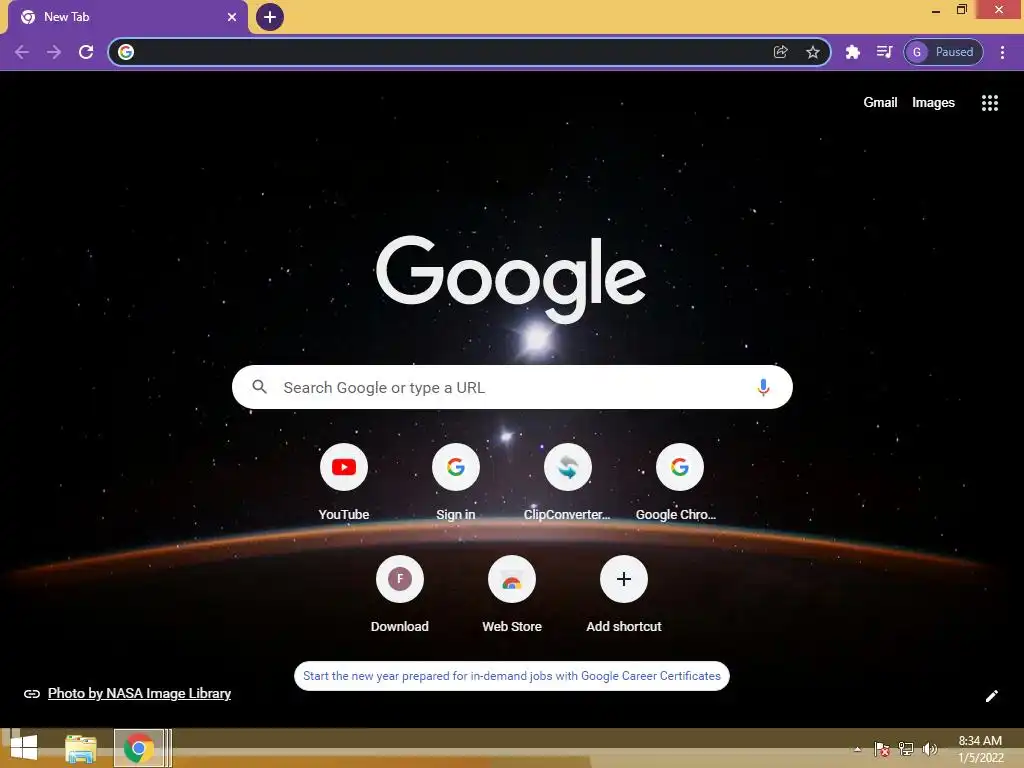The image size is (1024, 768).
Task: Click the share page icon in the address bar
Action: [x=780, y=52]
